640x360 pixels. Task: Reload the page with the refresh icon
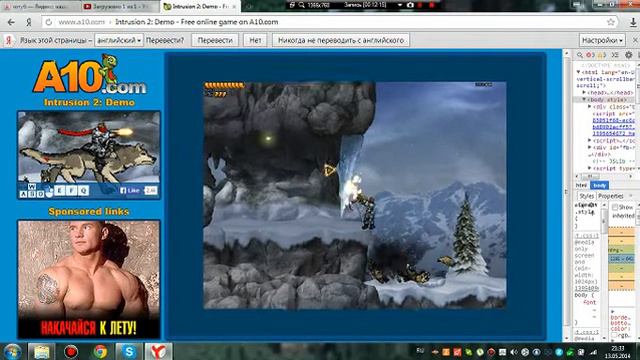pyautogui.click(x=49, y=22)
